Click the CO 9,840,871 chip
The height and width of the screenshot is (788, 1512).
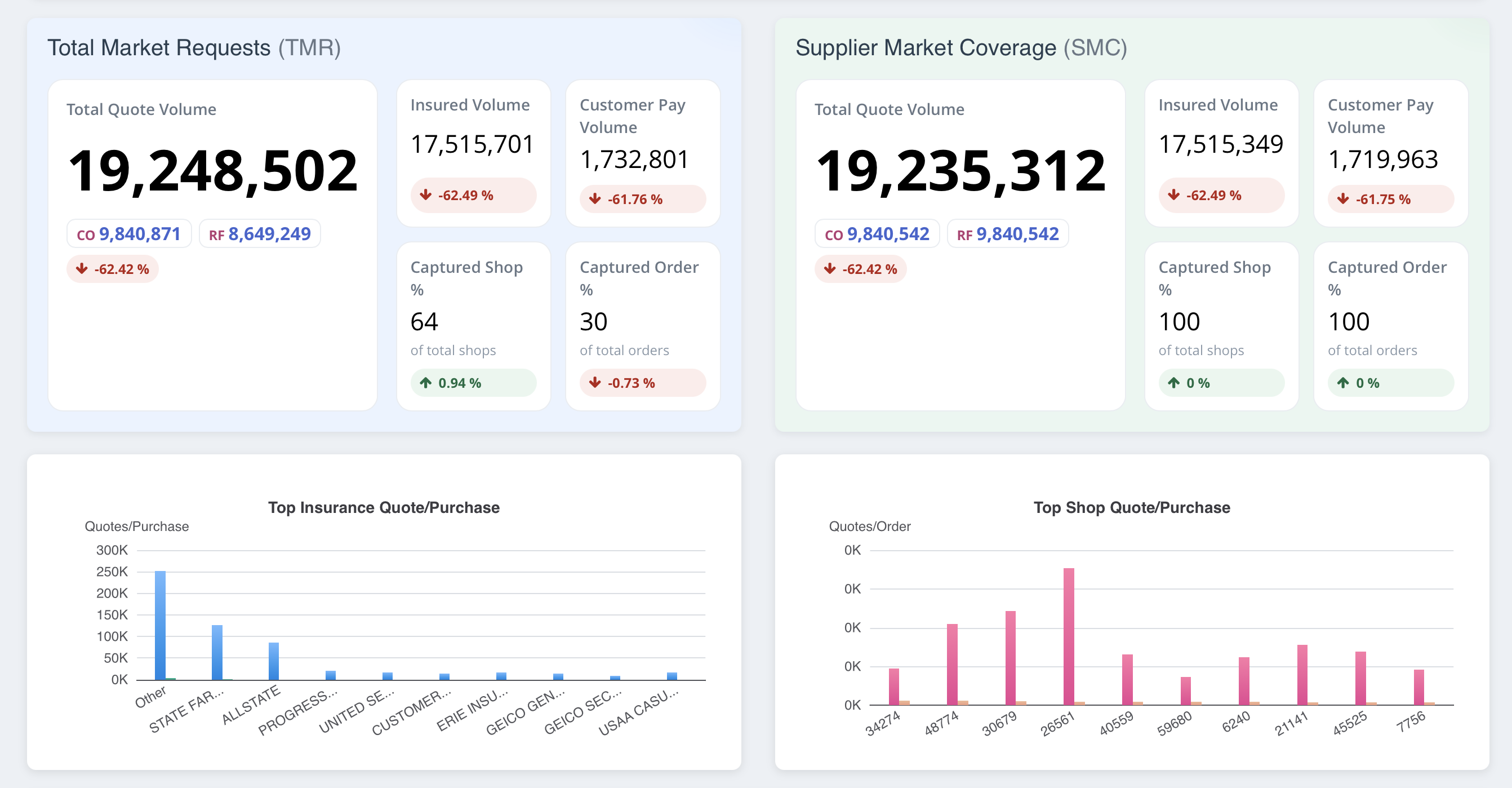point(128,234)
